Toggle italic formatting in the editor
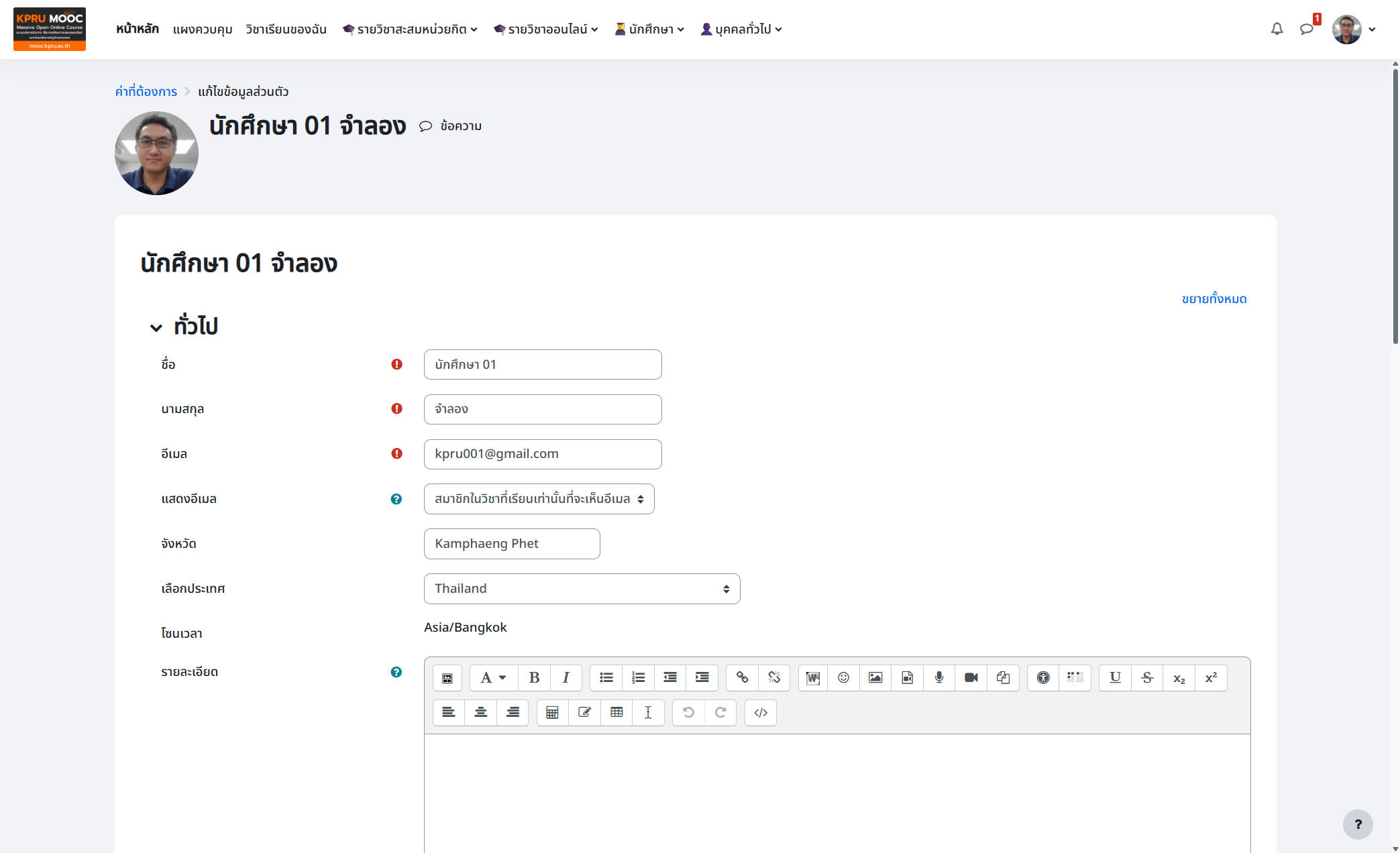Image resolution: width=1400 pixels, height=853 pixels. [566, 678]
